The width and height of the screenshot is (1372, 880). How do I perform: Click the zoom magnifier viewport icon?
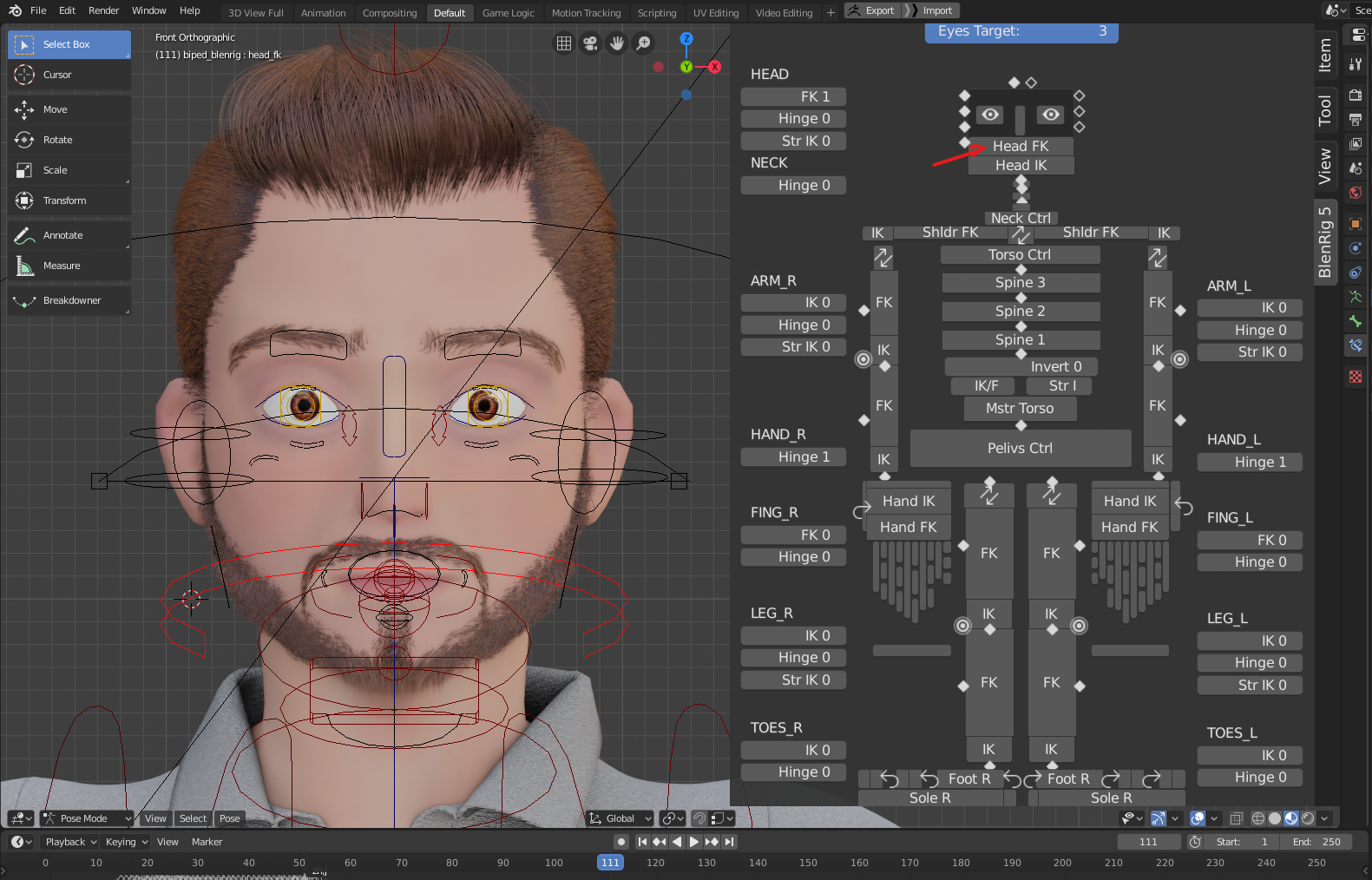643,43
